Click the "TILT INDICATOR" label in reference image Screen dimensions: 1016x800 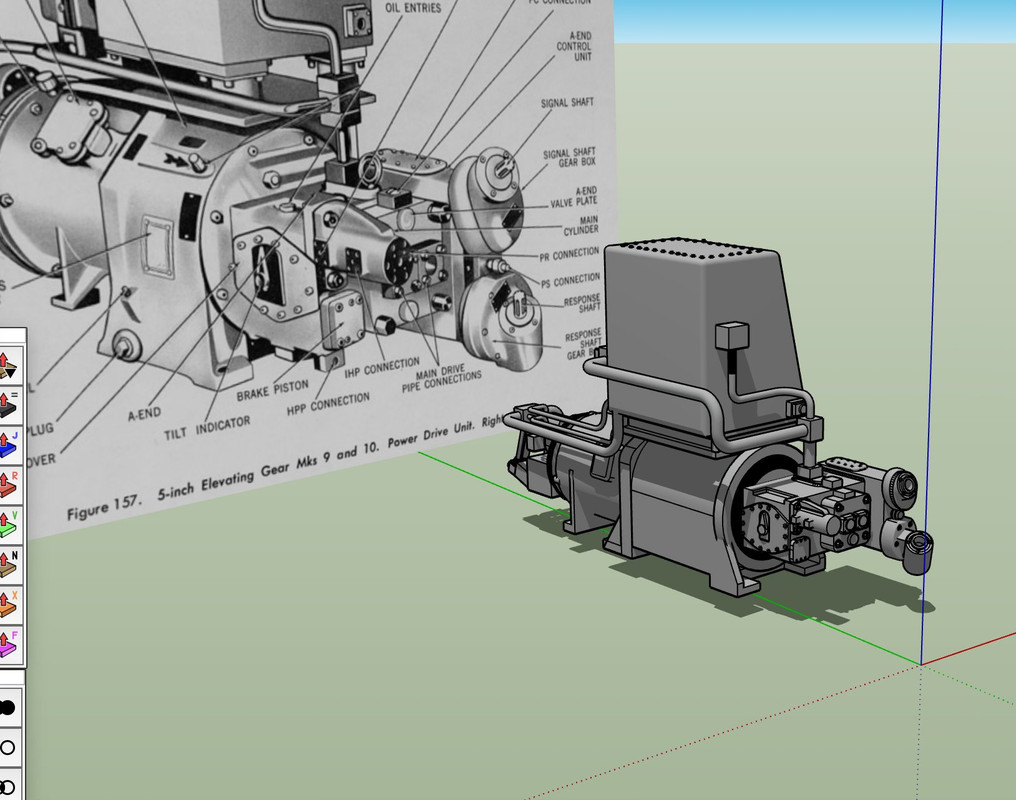click(207, 429)
